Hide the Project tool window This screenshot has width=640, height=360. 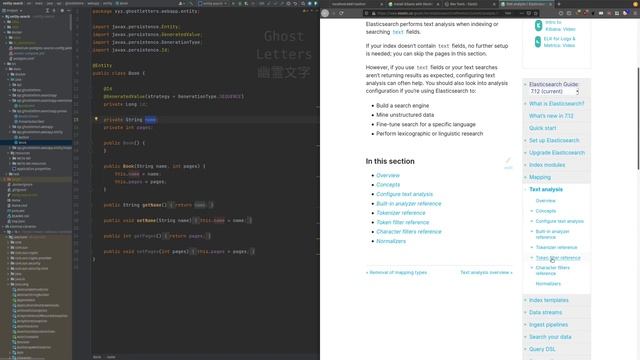[69, 10]
